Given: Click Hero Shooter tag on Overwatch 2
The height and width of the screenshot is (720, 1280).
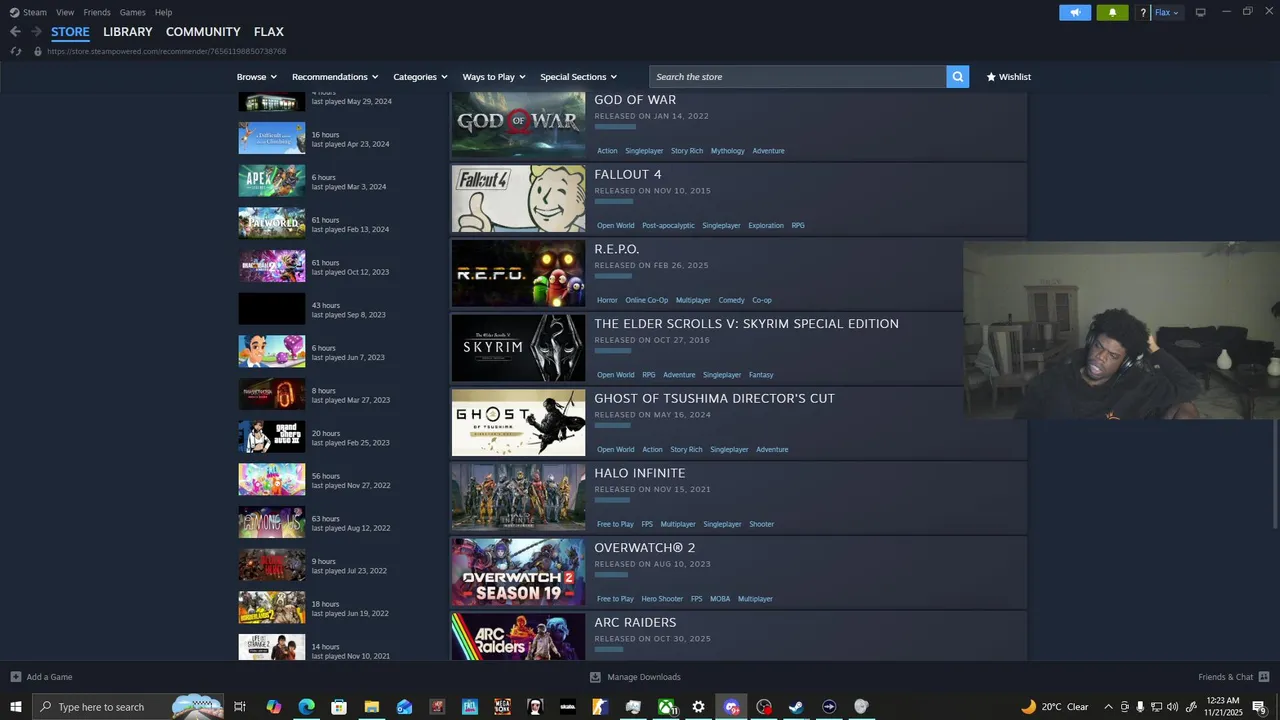Looking at the screenshot, I should tap(662, 599).
